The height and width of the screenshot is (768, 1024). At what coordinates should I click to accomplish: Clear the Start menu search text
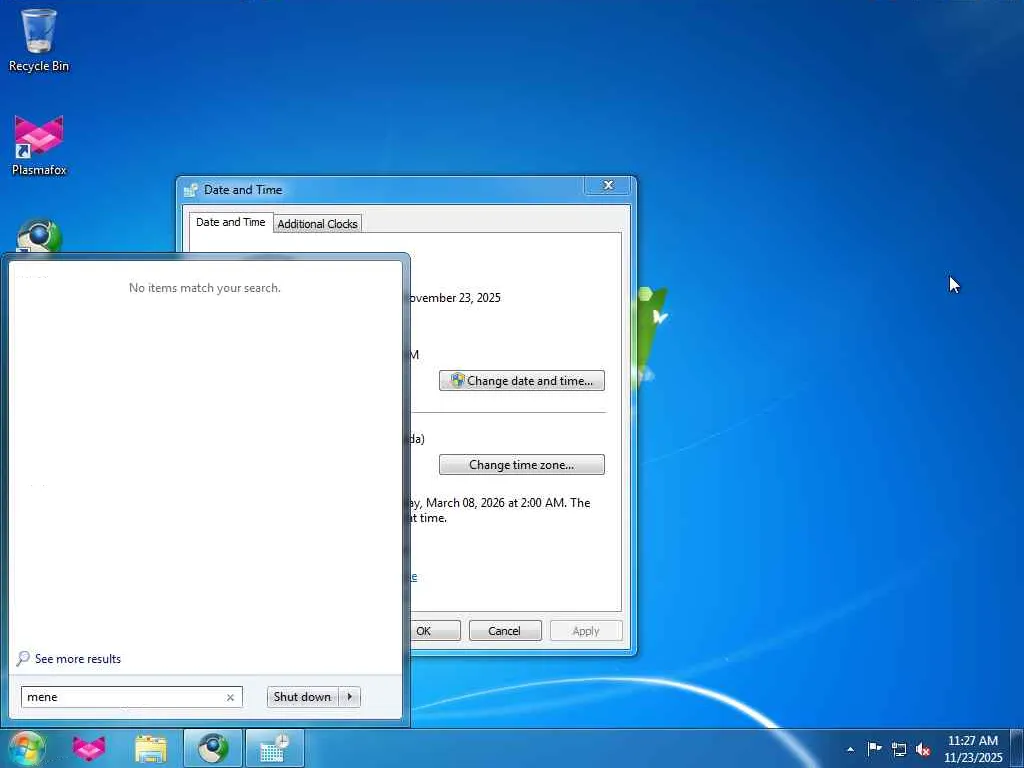[231, 697]
